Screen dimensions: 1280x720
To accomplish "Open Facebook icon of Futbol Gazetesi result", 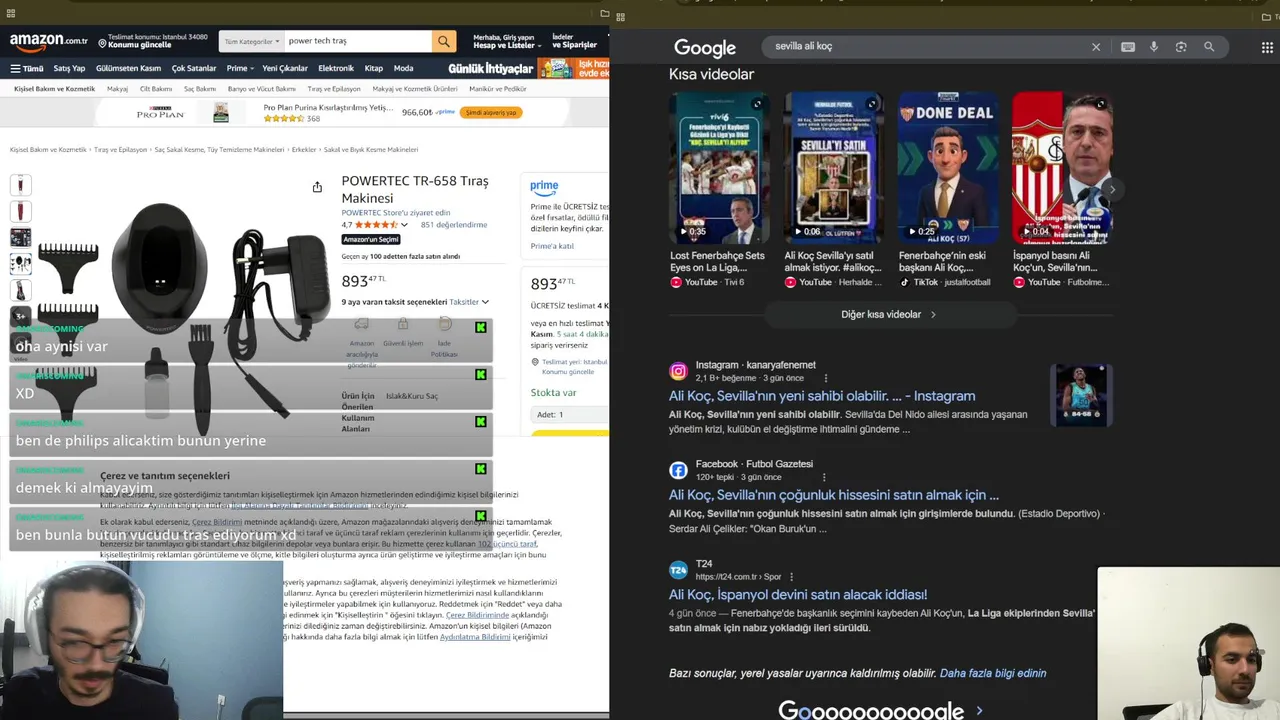I will [x=678, y=470].
